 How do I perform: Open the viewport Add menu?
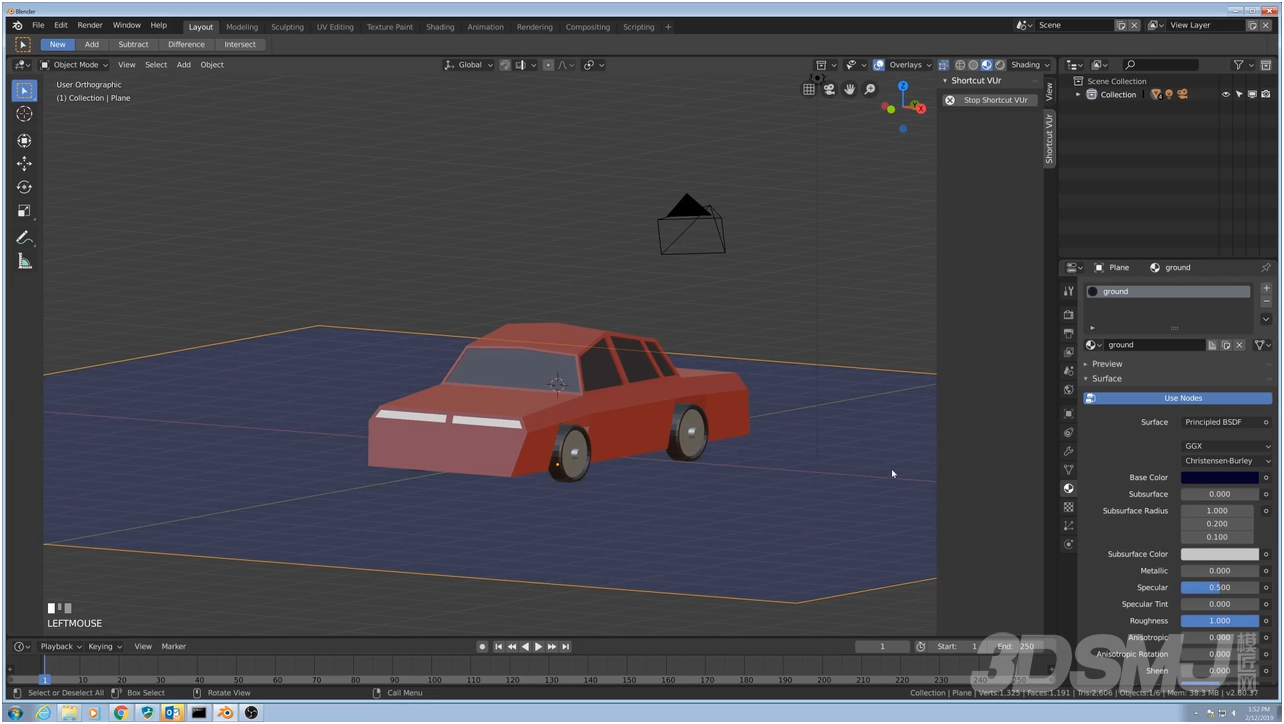(x=184, y=65)
